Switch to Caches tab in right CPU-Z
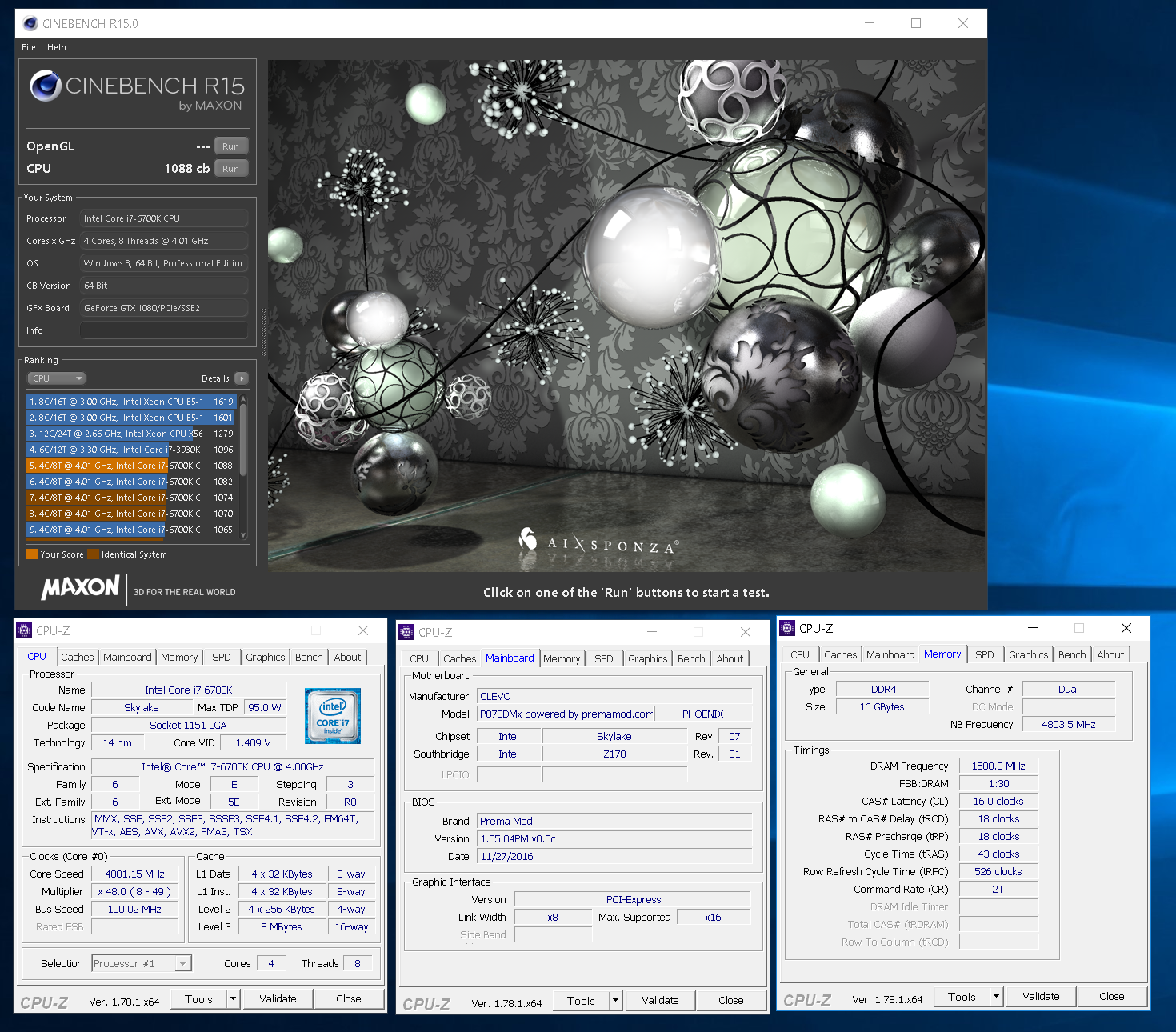The height and width of the screenshot is (1032, 1176). [841, 654]
